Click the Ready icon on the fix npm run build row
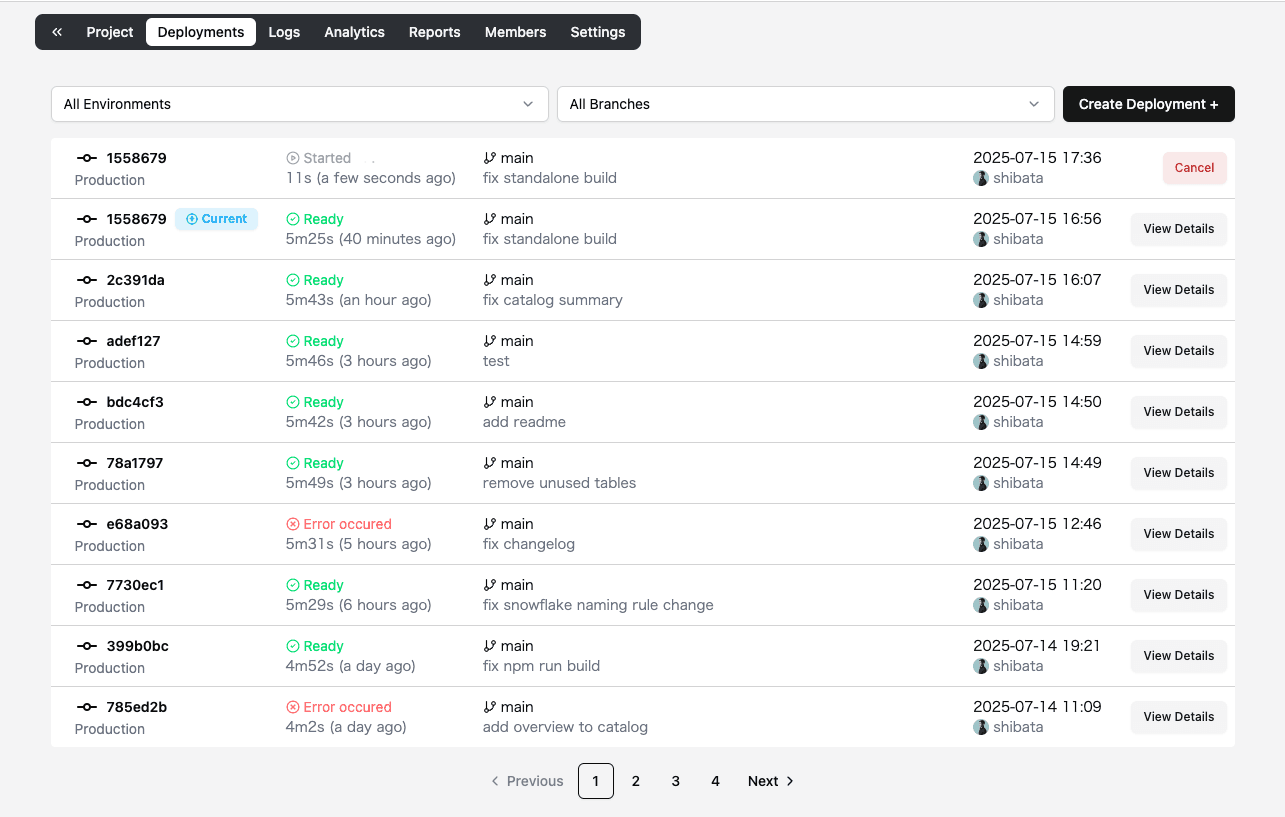 click(x=292, y=645)
